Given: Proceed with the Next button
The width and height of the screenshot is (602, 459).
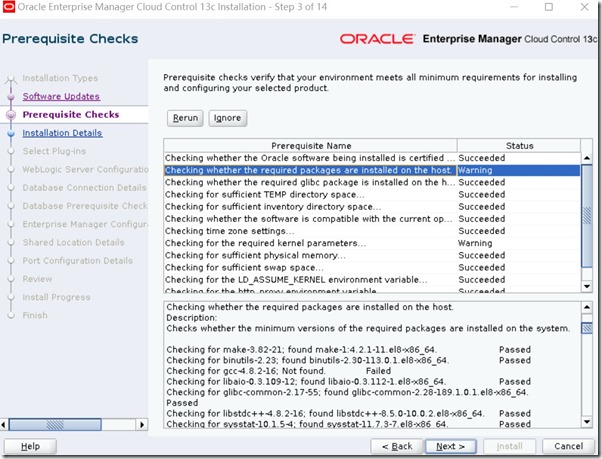Looking at the screenshot, I should tap(450, 446).
